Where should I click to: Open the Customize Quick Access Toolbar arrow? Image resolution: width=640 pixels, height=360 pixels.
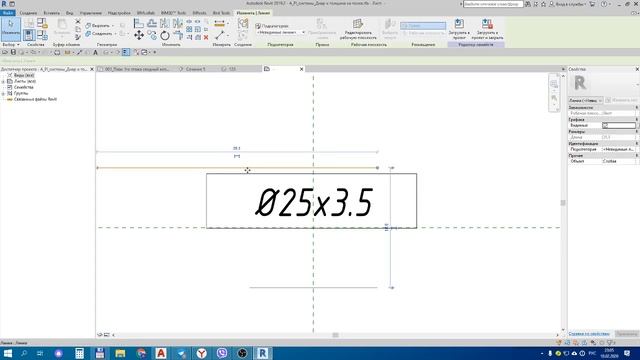pos(155,52)
